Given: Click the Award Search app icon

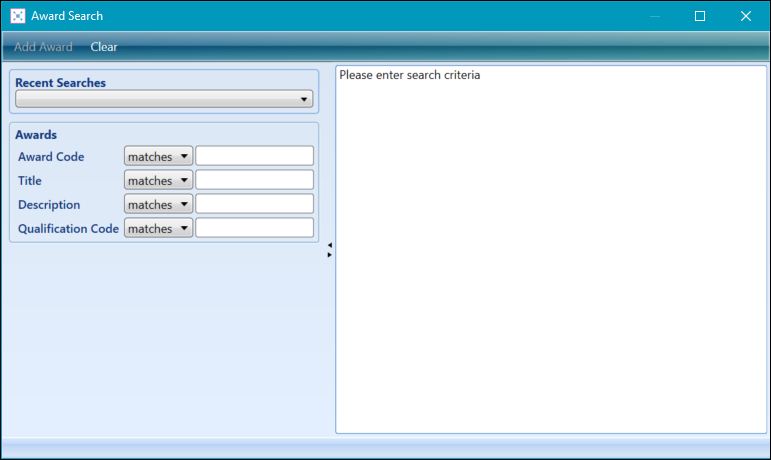Looking at the screenshot, I should coord(18,16).
